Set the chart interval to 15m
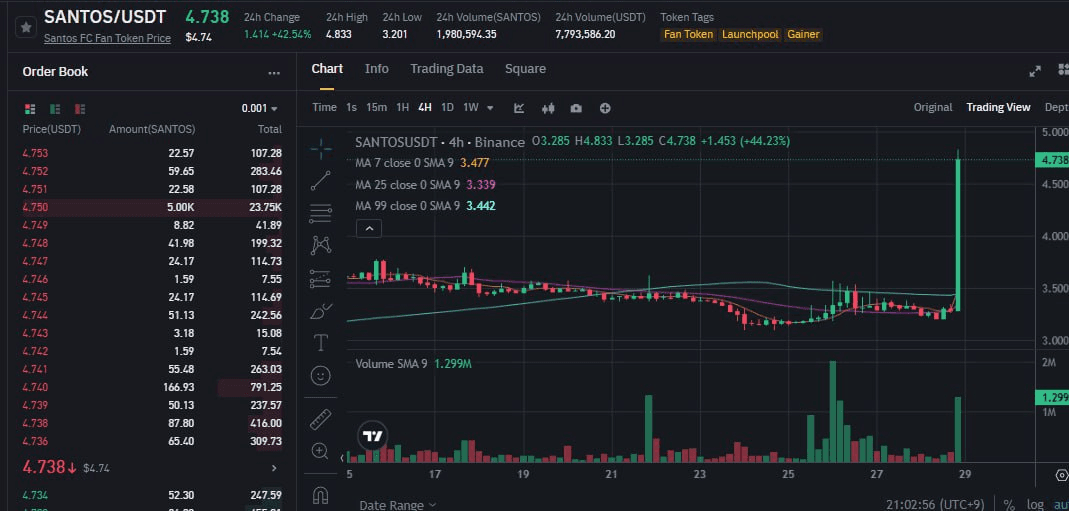Screen dimensions: 1069x511 click(376, 108)
